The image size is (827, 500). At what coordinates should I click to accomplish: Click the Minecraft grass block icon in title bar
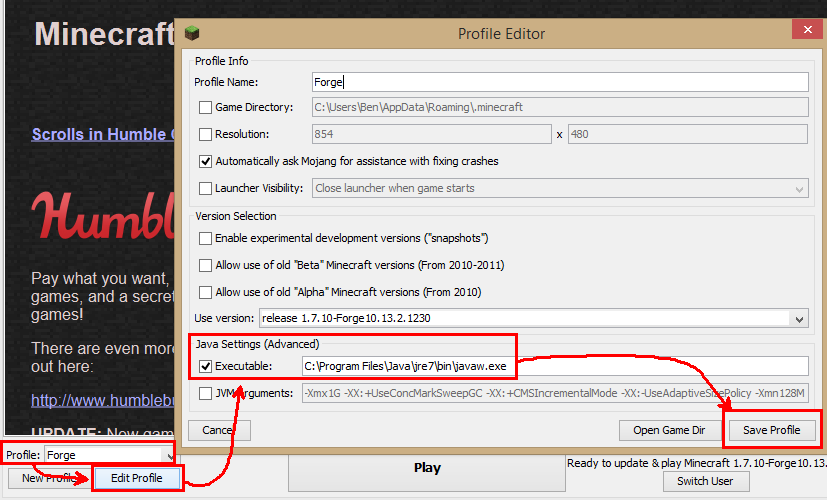[x=192, y=33]
